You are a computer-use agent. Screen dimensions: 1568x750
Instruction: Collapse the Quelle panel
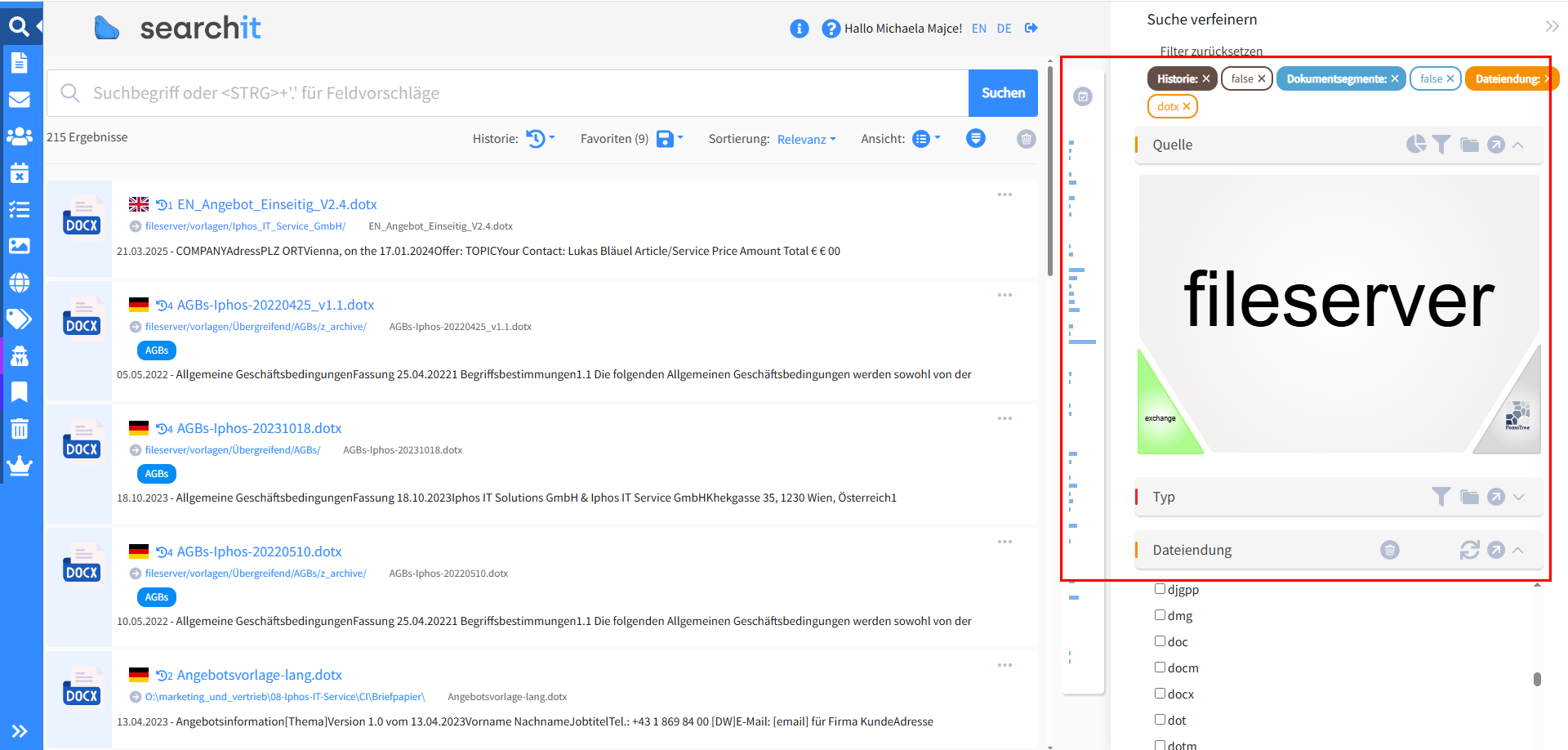click(x=1519, y=144)
